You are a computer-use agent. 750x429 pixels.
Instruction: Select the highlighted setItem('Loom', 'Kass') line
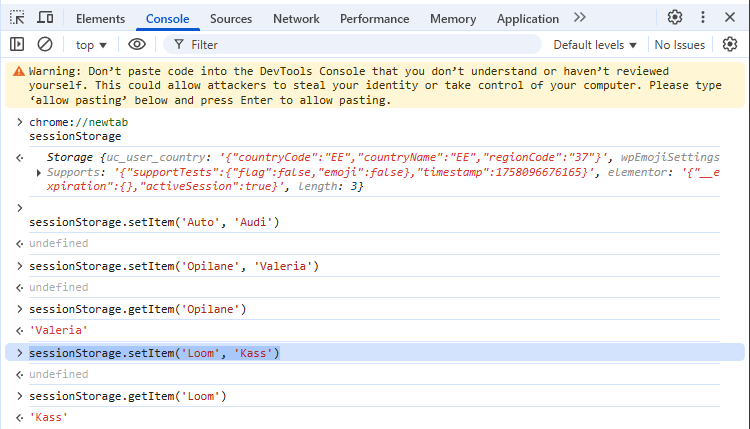tap(154, 353)
